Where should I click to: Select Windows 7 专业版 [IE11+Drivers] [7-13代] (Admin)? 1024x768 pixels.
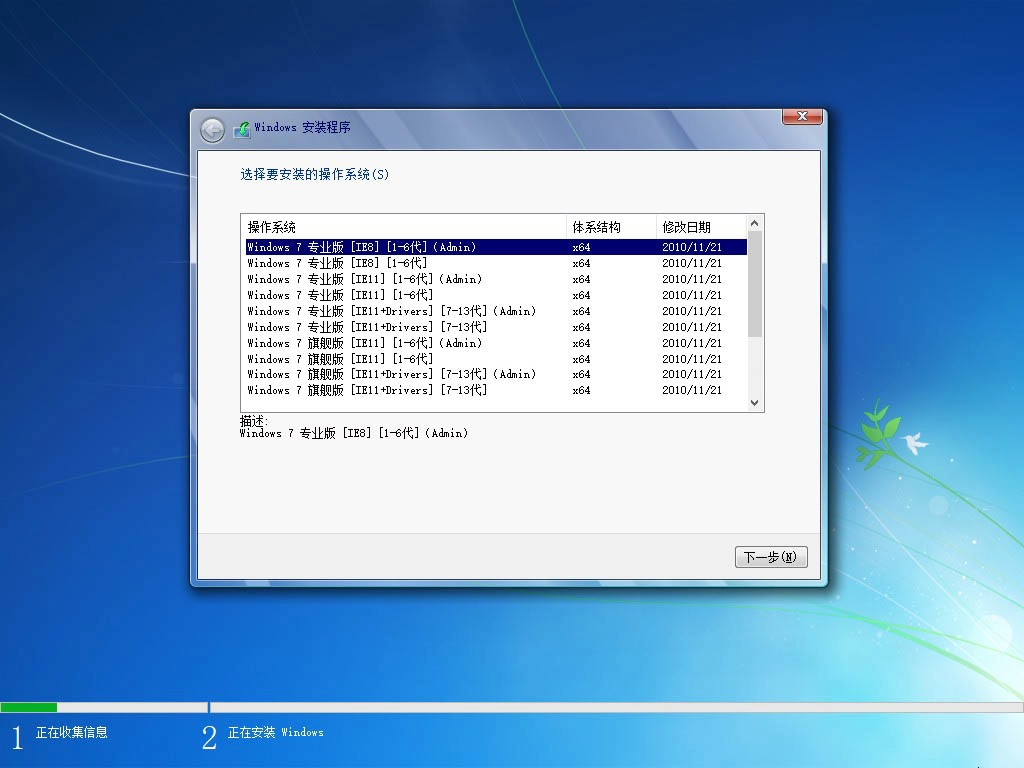pyautogui.click(x=400, y=311)
